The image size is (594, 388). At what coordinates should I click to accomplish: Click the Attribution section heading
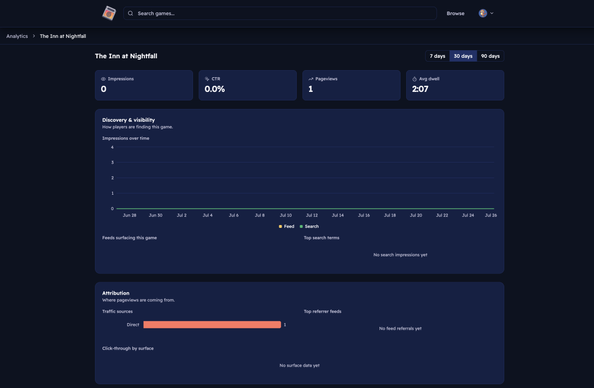pos(116,293)
